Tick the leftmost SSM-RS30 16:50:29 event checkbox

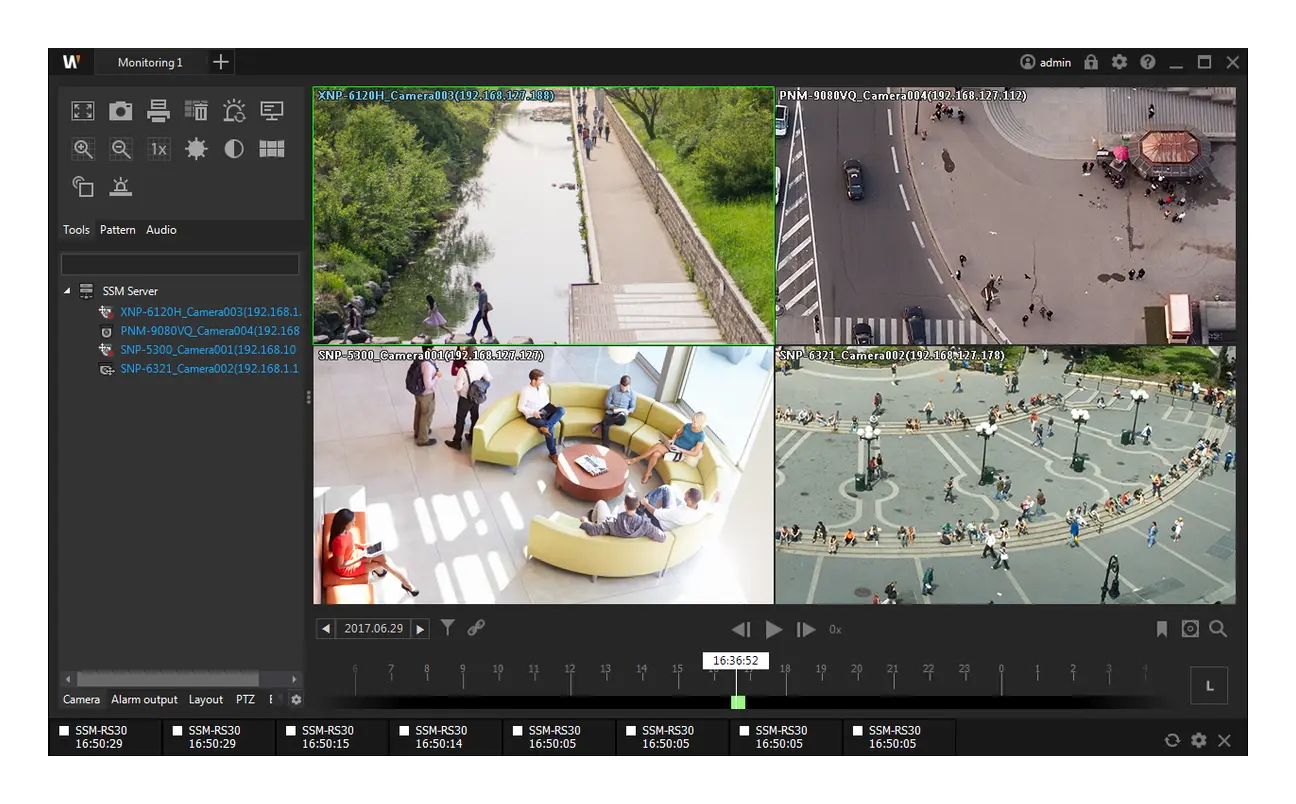64,731
